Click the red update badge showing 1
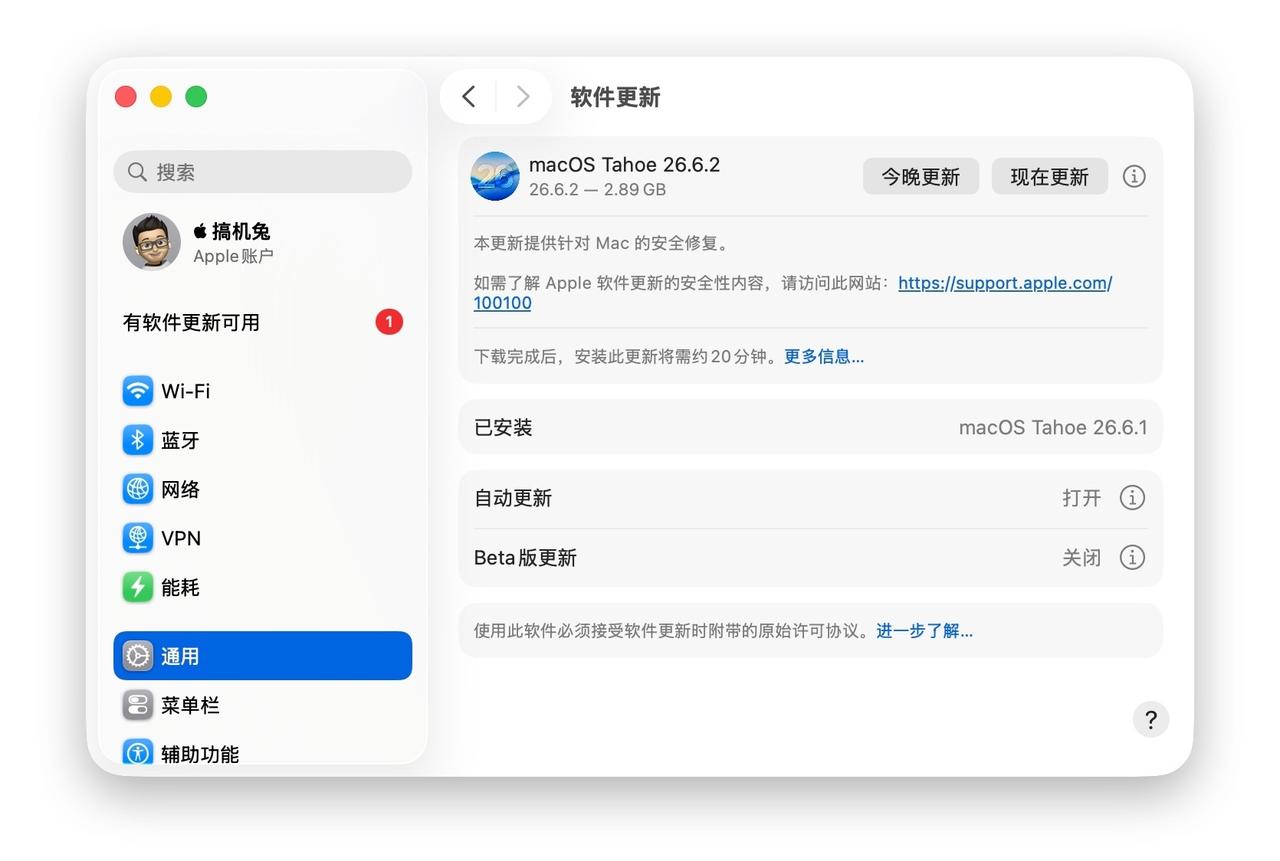Image resolution: width=1280 pixels, height=861 pixels. 389,322
